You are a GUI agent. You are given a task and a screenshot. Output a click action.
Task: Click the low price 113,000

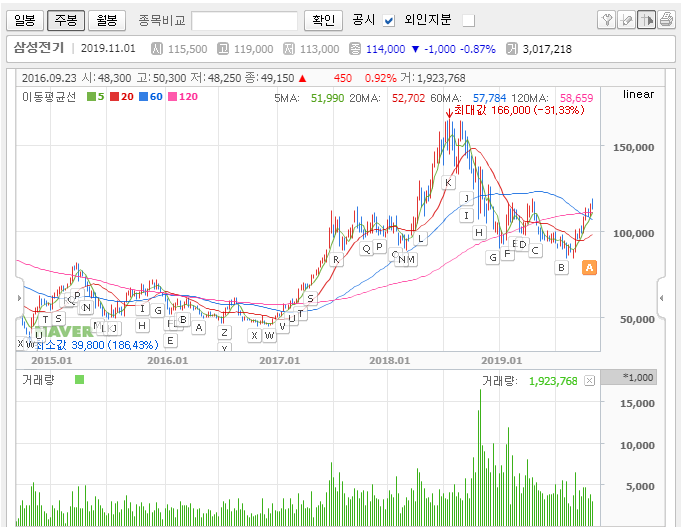tap(319, 49)
